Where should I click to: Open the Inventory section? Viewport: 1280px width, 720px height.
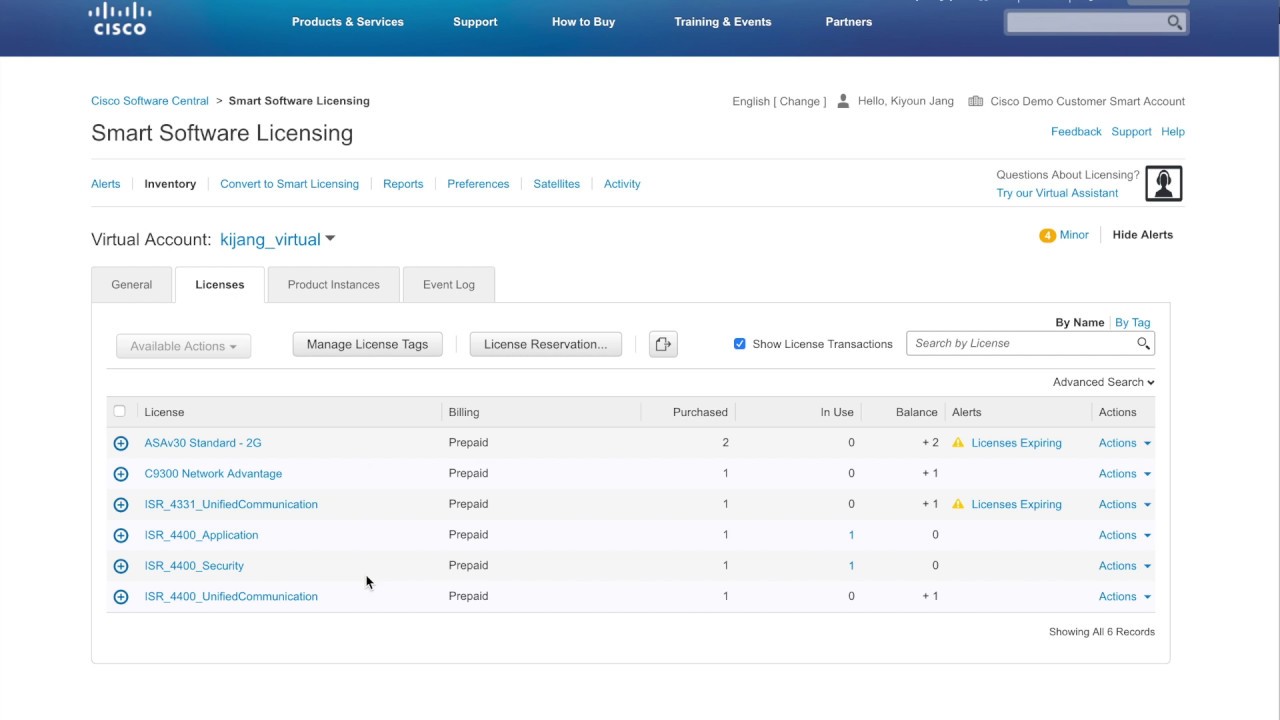[x=170, y=184]
